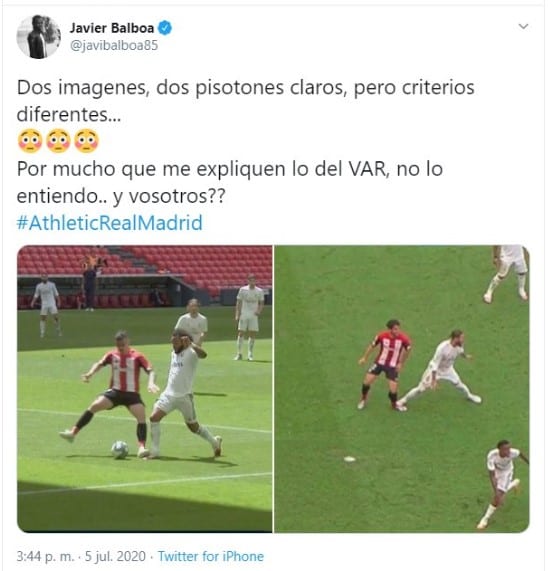
Task: Open the Twitter for iPhone source link
Action: pyautogui.click(x=211, y=556)
